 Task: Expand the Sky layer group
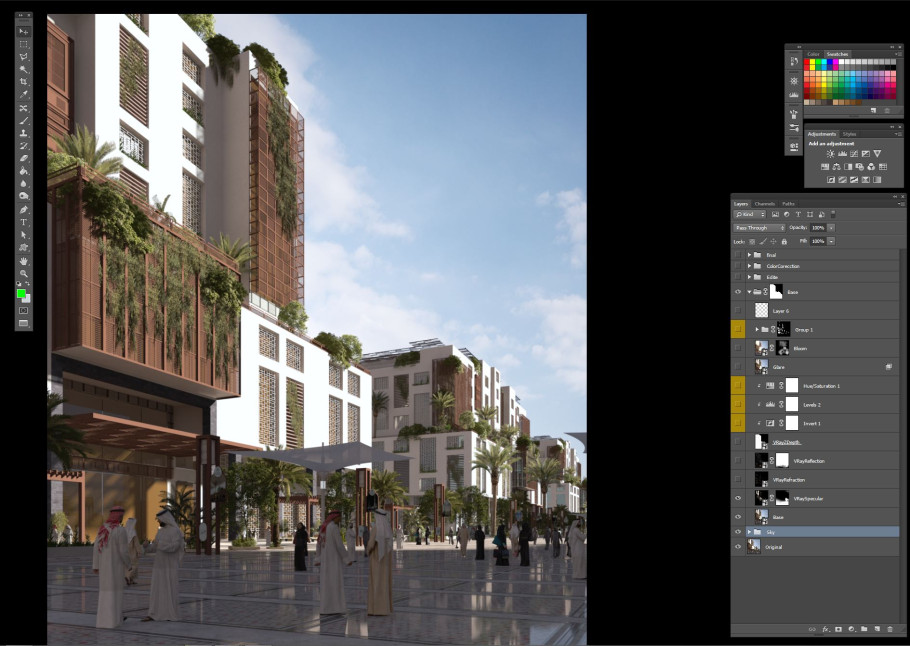pos(749,532)
